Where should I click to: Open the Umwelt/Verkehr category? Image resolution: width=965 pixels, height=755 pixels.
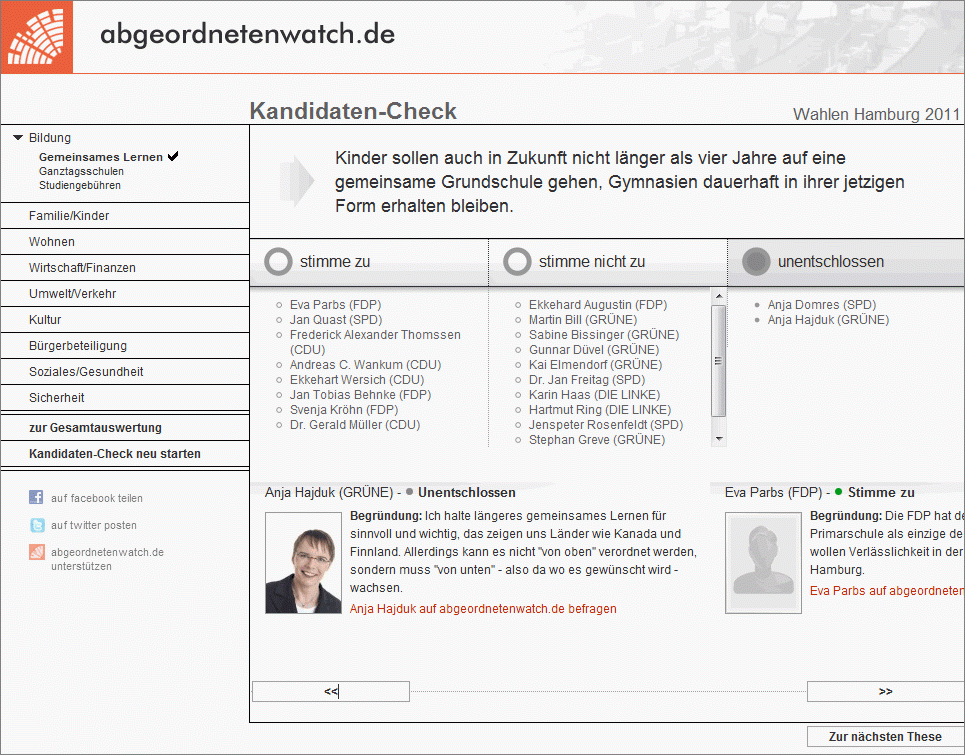coord(125,294)
